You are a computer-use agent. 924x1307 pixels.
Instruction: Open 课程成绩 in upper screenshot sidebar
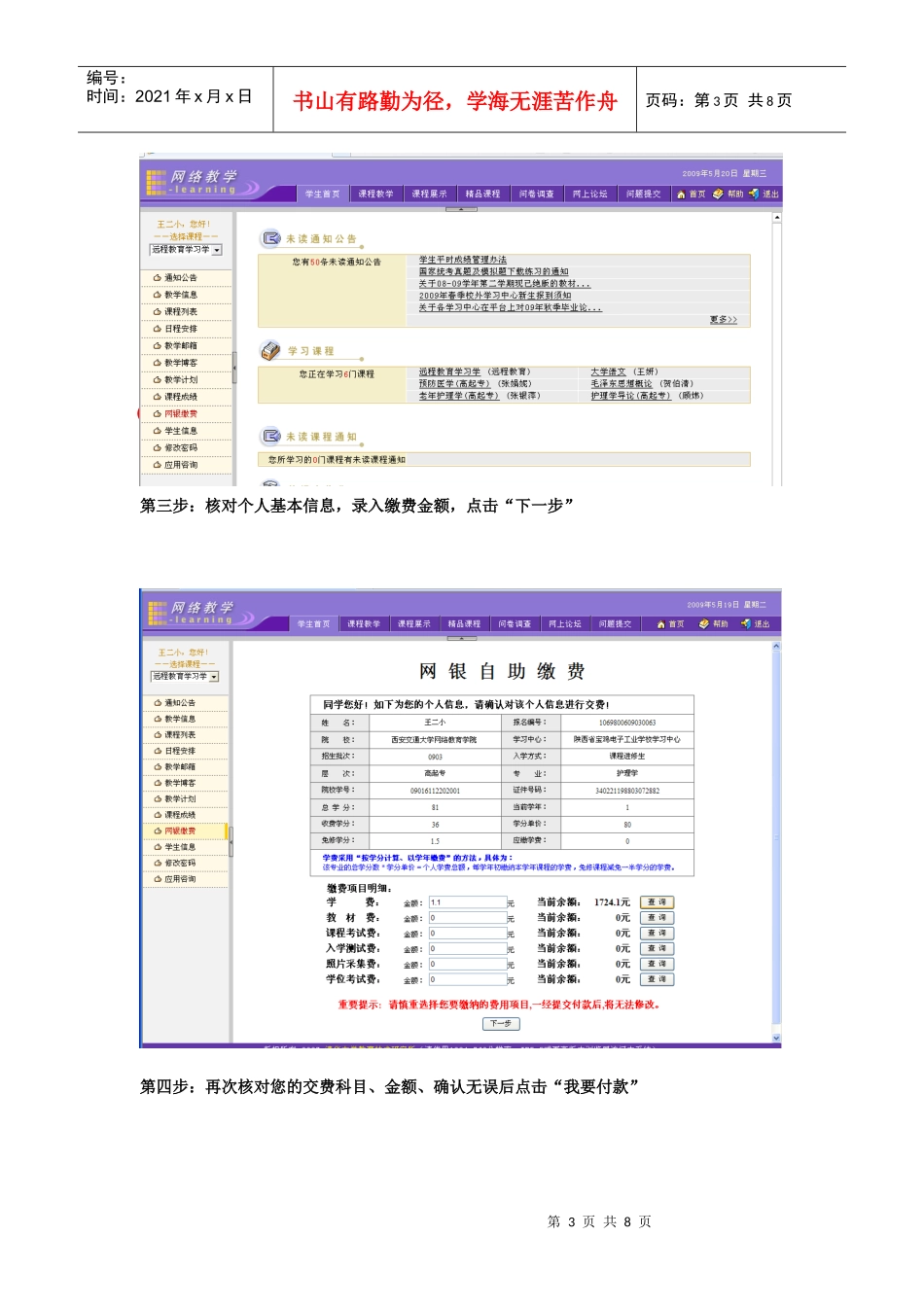(x=180, y=397)
